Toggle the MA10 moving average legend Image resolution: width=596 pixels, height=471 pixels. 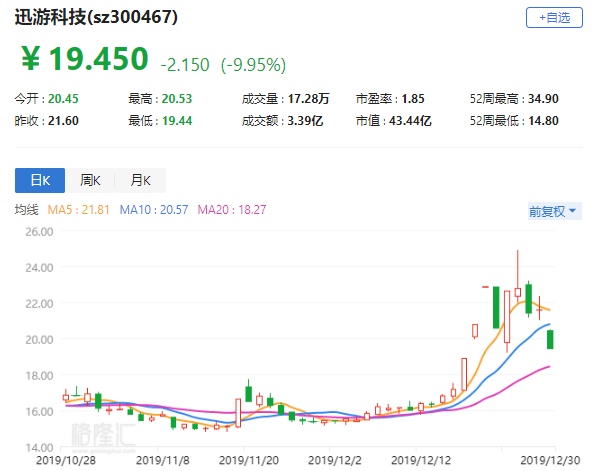(154, 209)
